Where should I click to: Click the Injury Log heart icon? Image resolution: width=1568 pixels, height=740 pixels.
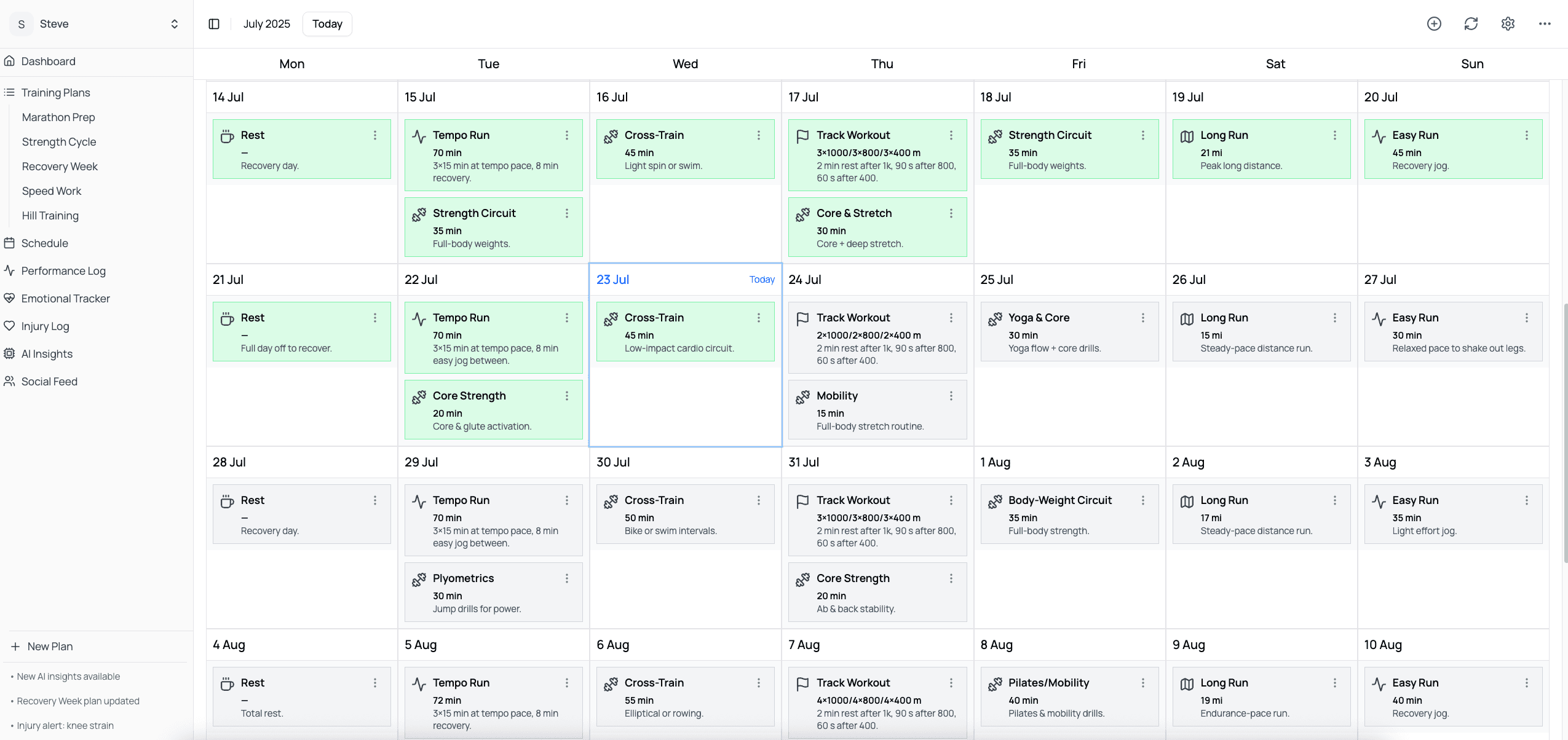[x=9, y=326]
